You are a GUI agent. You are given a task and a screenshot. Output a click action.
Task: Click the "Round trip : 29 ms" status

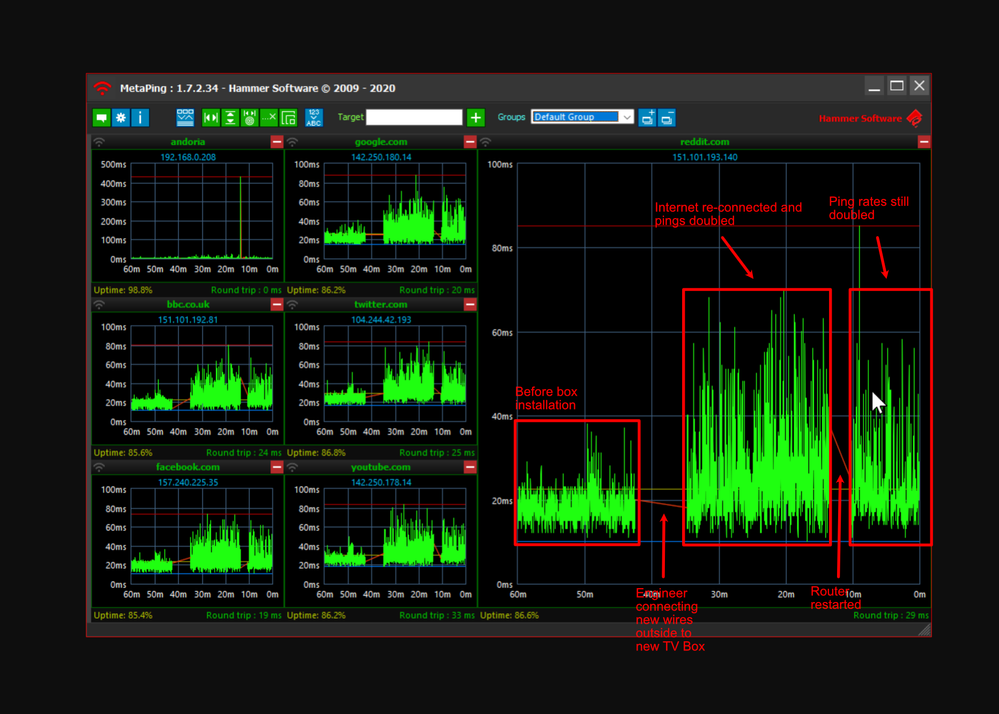point(891,615)
